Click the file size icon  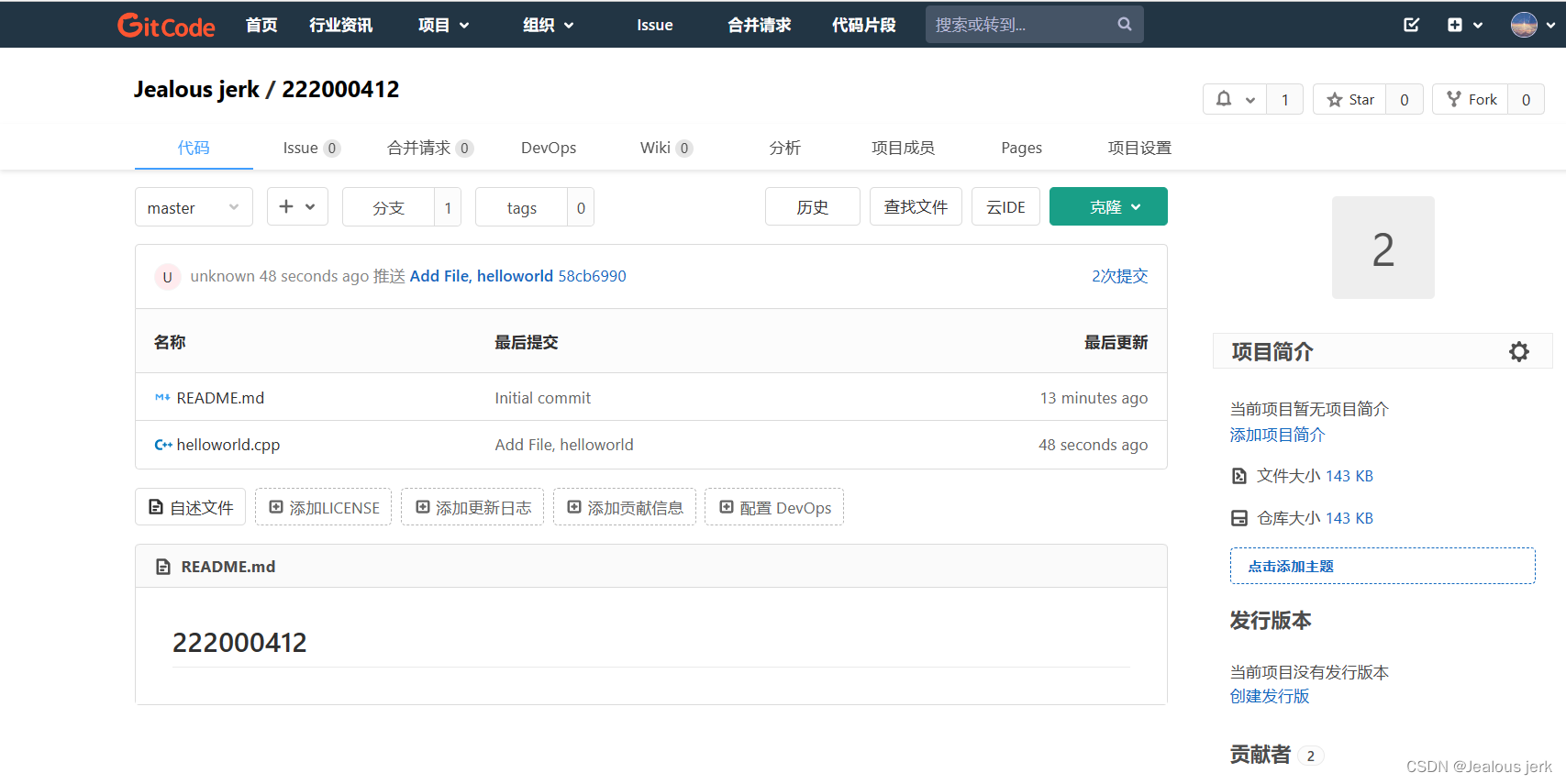(1239, 476)
